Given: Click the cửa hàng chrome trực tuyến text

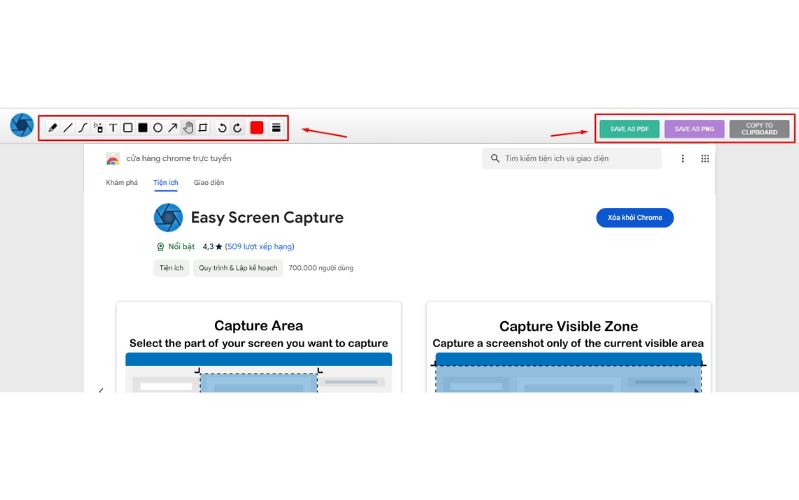Looking at the screenshot, I should click(179, 159).
